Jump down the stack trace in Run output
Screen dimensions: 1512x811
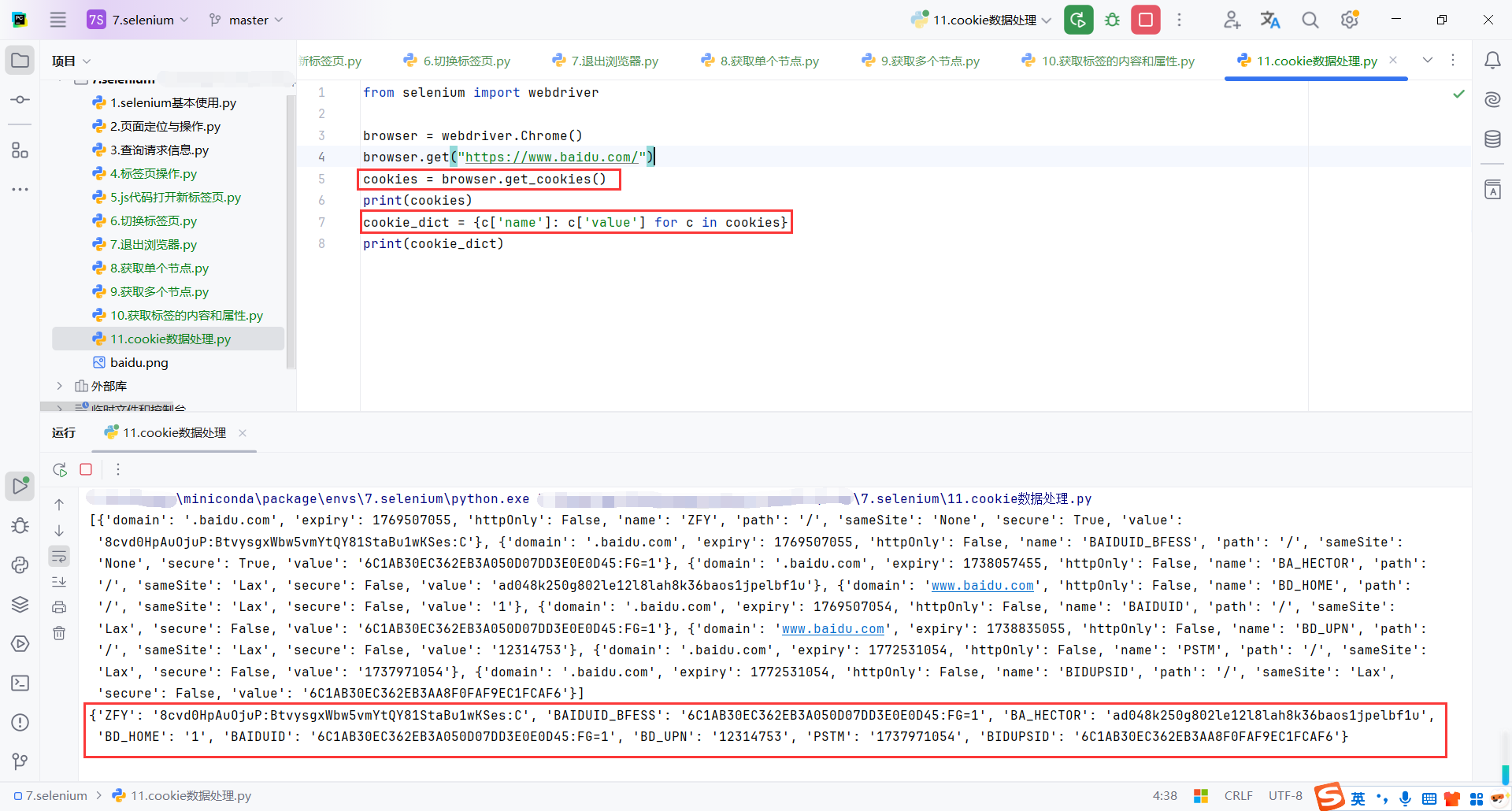coord(59,531)
